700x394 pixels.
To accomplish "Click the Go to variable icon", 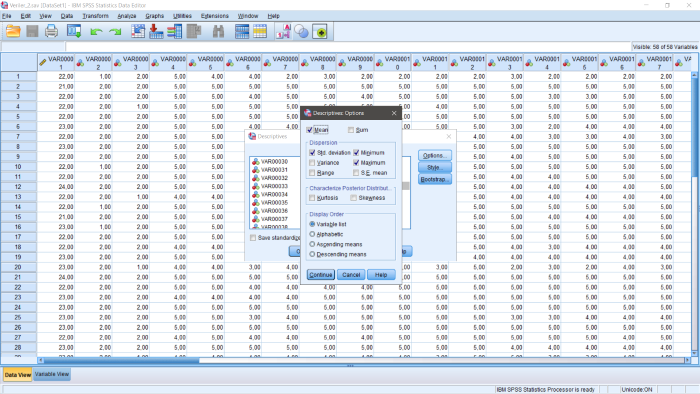I will point(156,31).
